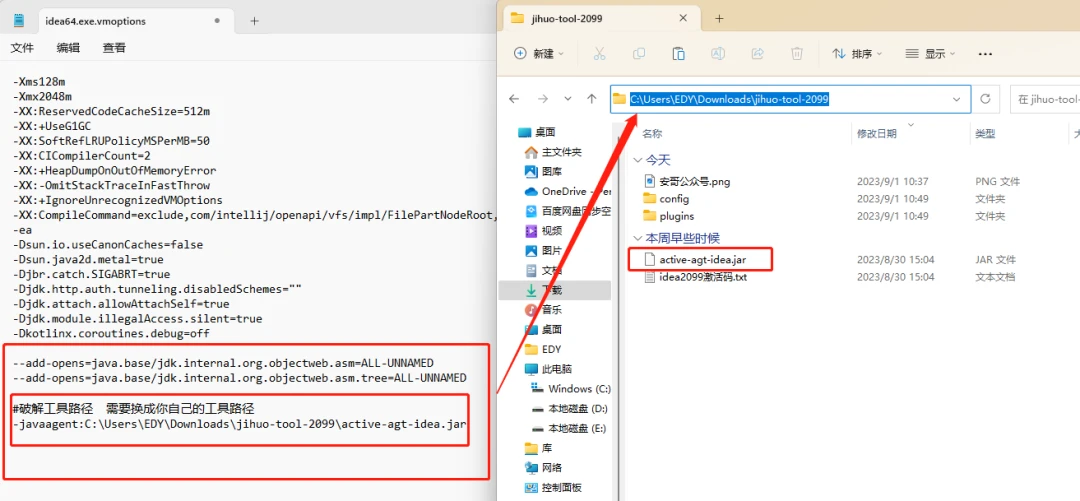Click the Paste icon in Explorer toolbar
This screenshot has height=501, width=1080.
point(678,54)
